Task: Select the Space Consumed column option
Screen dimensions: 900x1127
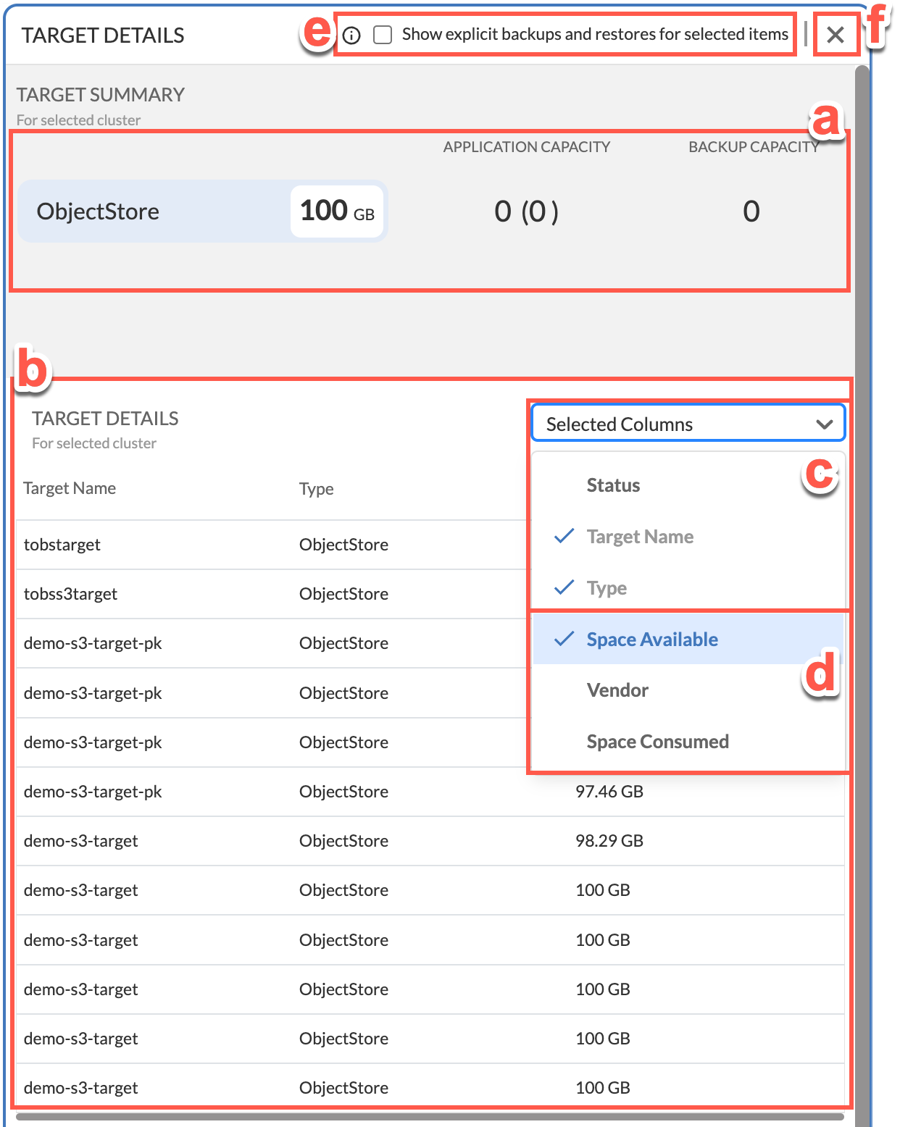Action: pyautogui.click(x=657, y=741)
